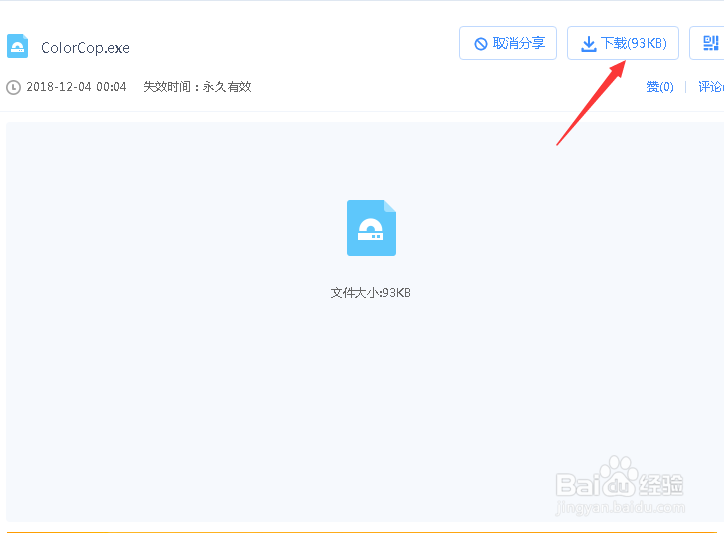The height and width of the screenshot is (533, 724).
Task: Click the 失效时间：永久有效 text
Action: pyautogui.click(x=197, y=87)
